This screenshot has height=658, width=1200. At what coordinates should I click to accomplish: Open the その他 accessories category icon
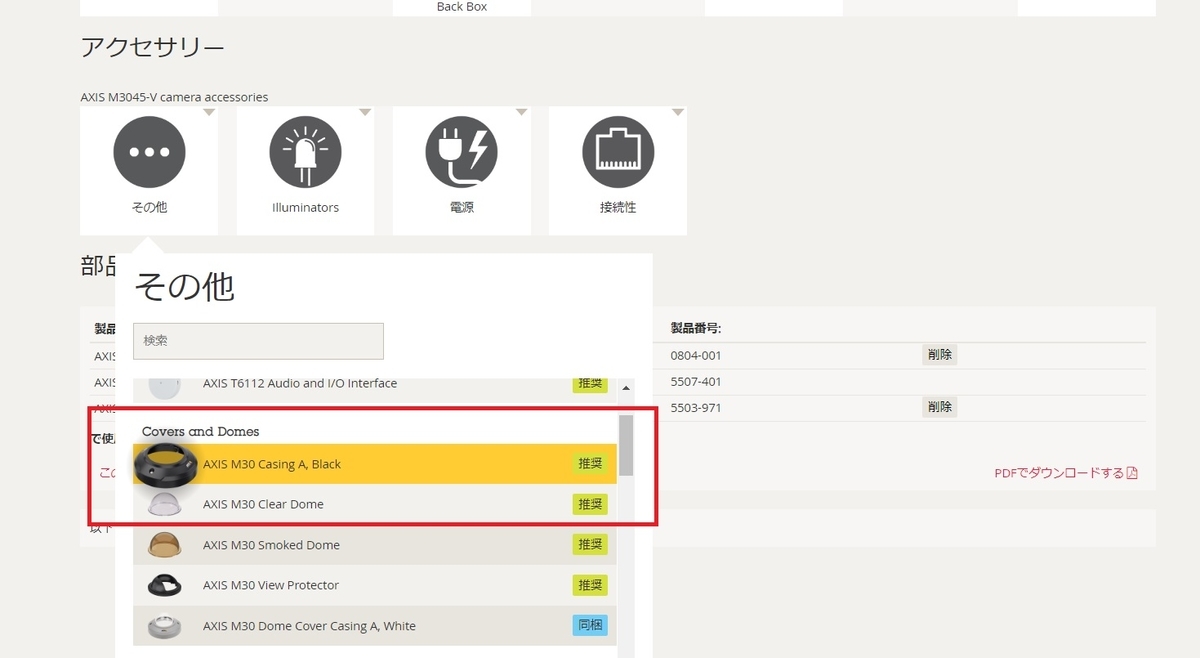[x=149, y=153]
